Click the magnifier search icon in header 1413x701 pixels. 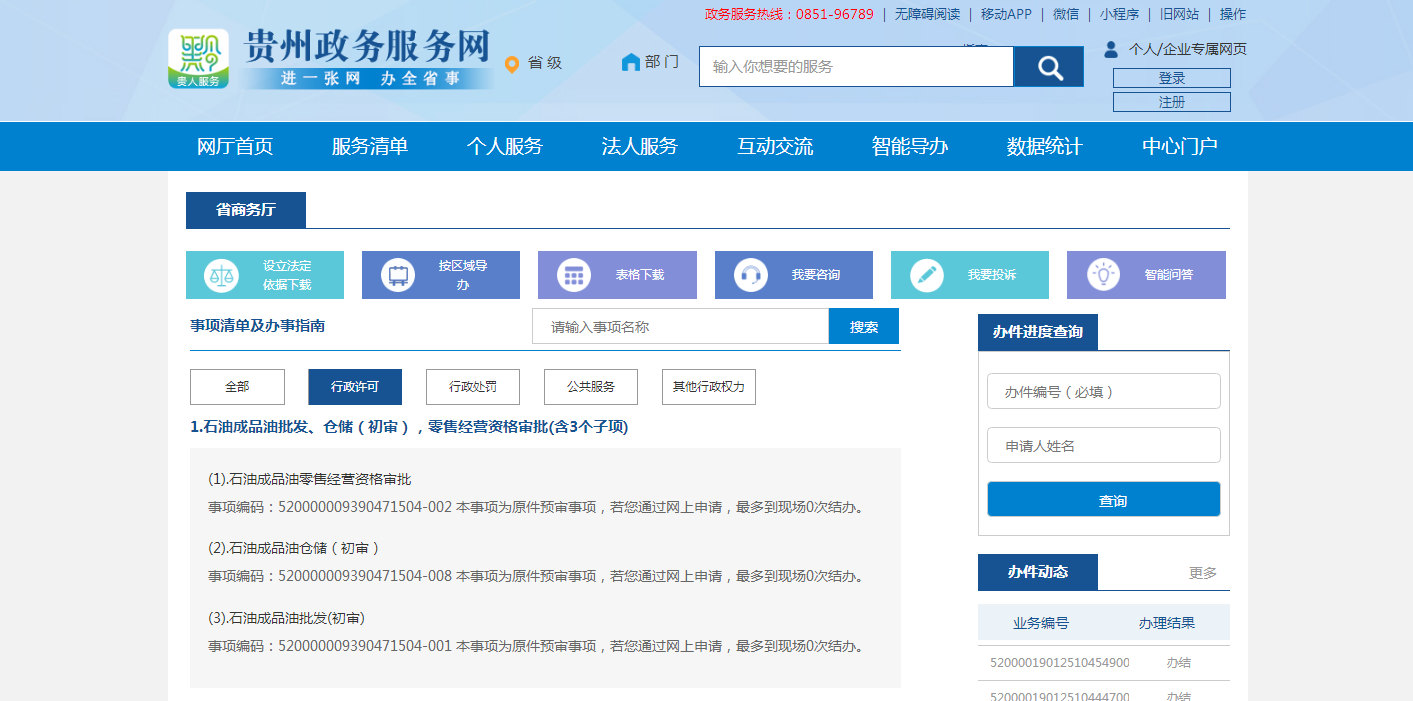click(x=1048, y=67)
